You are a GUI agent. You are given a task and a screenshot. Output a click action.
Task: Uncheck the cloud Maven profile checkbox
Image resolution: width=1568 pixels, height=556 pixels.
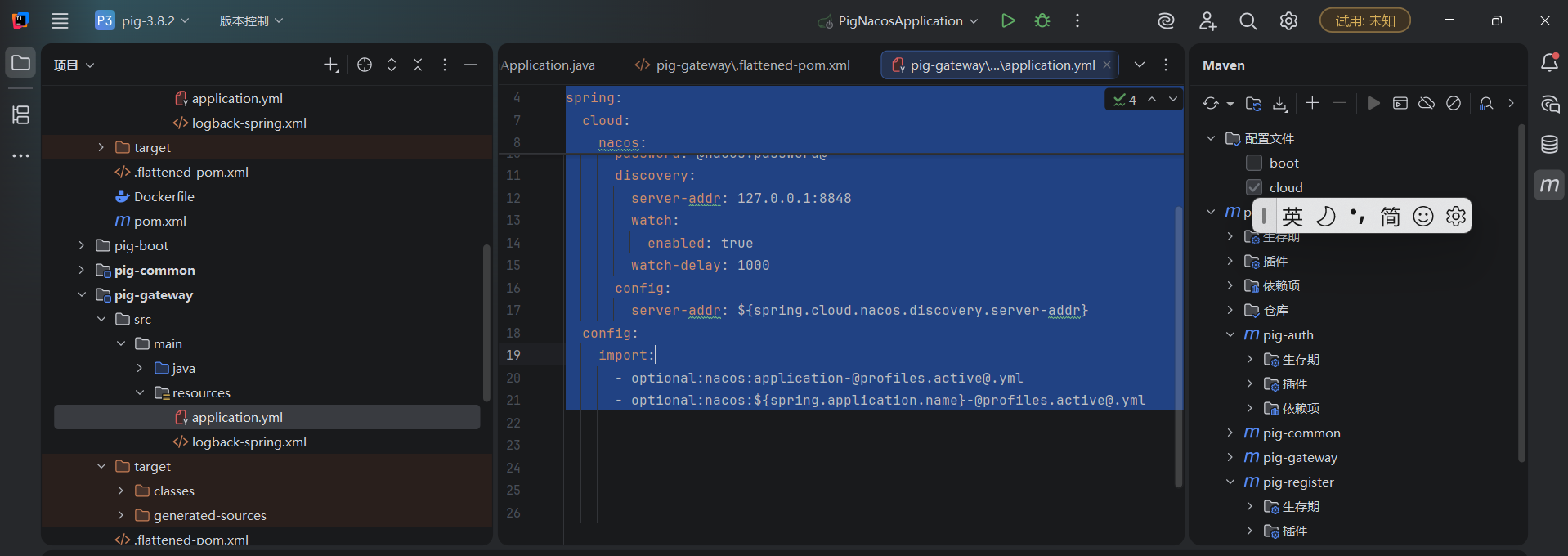coord(1254,187)
